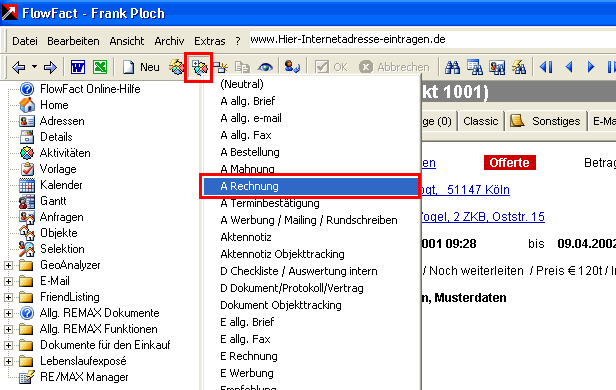Expand the GeoAnalyzer folder
616x390 pixels.
tap(8, 265)
